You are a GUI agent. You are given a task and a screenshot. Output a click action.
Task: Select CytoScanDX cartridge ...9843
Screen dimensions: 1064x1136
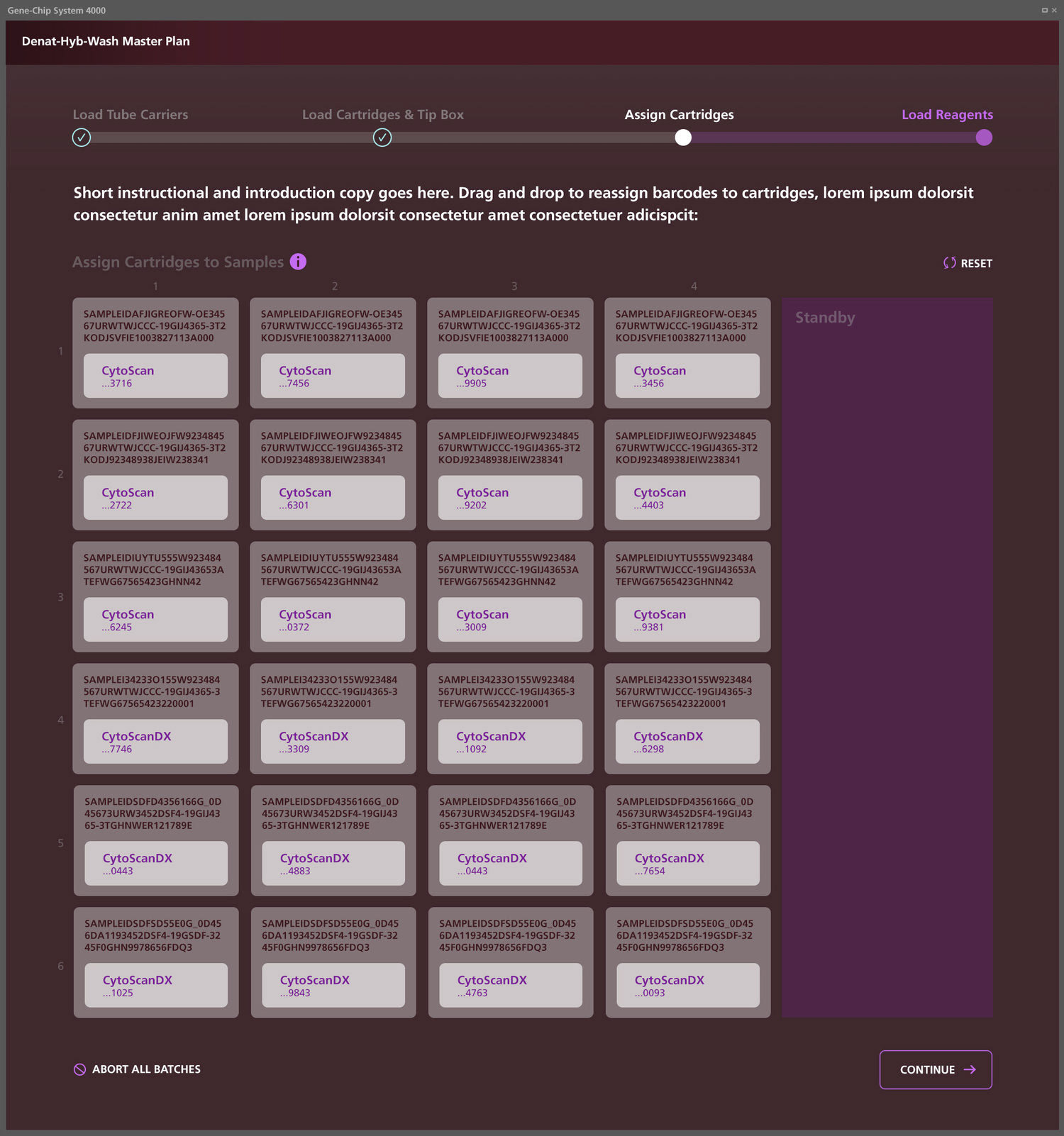[333, 986]
